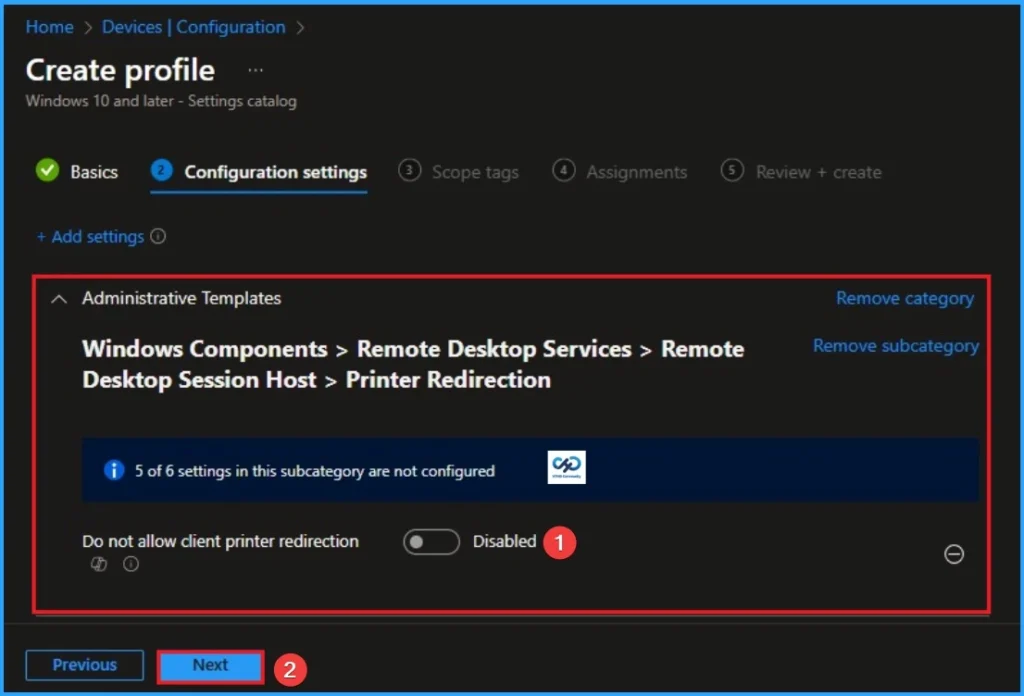Click Remove category for Administrative Templates
The height and width of the screenshot is (696, 1024).
[904, 298]
